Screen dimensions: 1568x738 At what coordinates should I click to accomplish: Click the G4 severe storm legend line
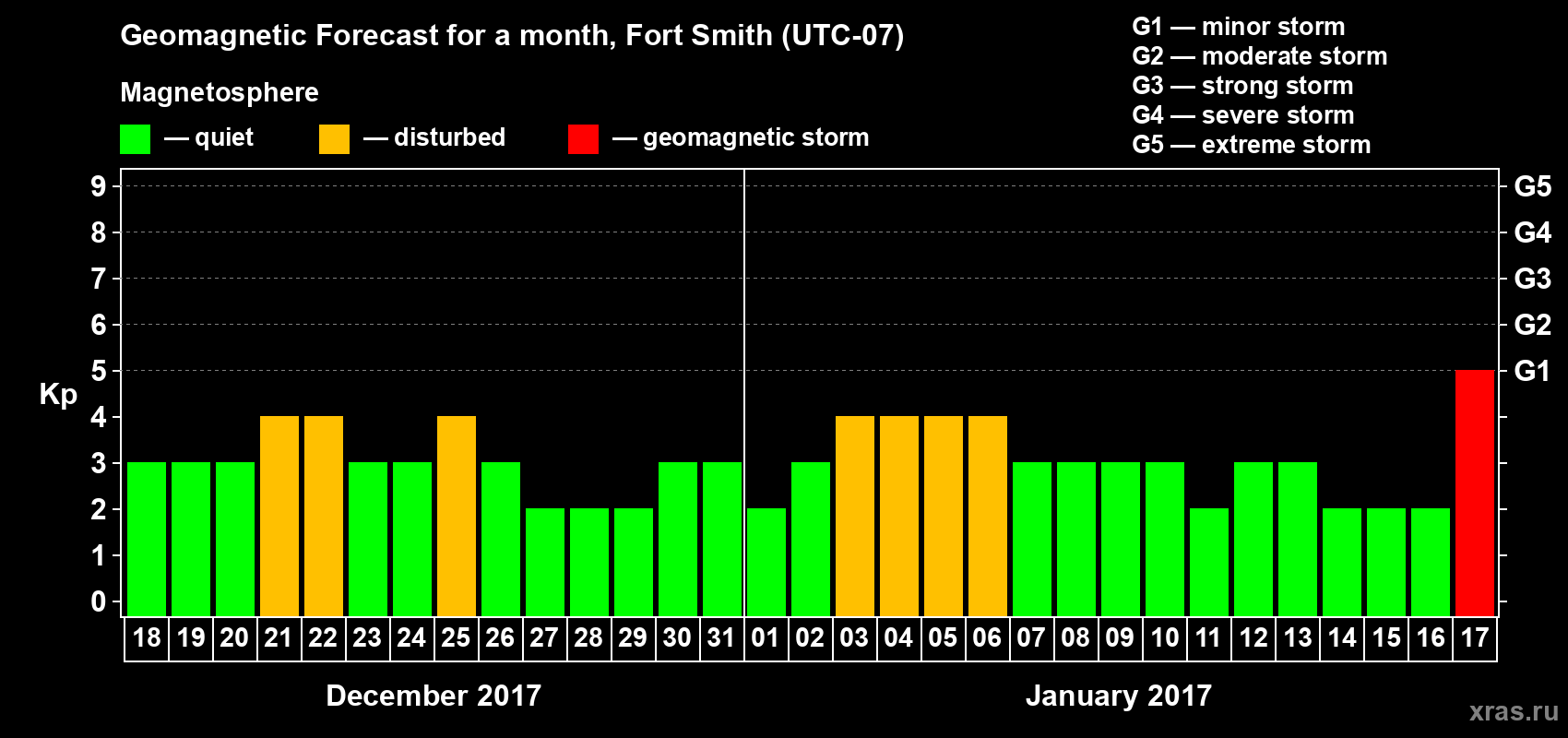tap(1243, 115)
